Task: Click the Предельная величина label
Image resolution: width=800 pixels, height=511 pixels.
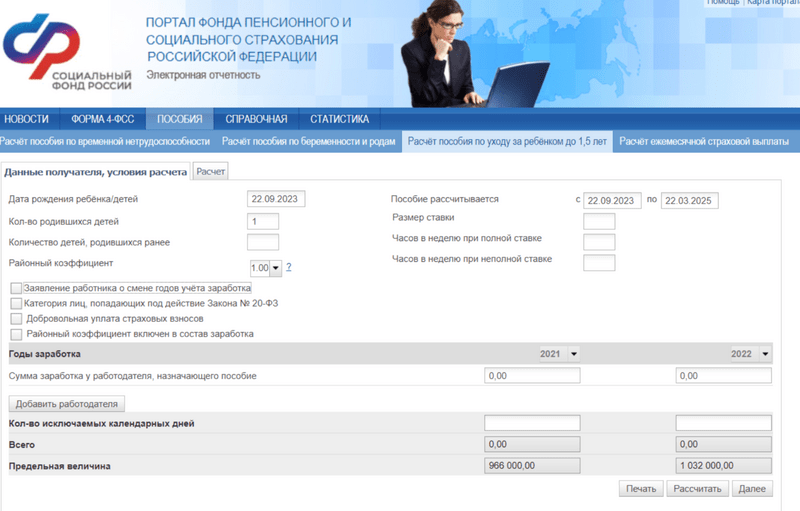Action: (60, 466)
